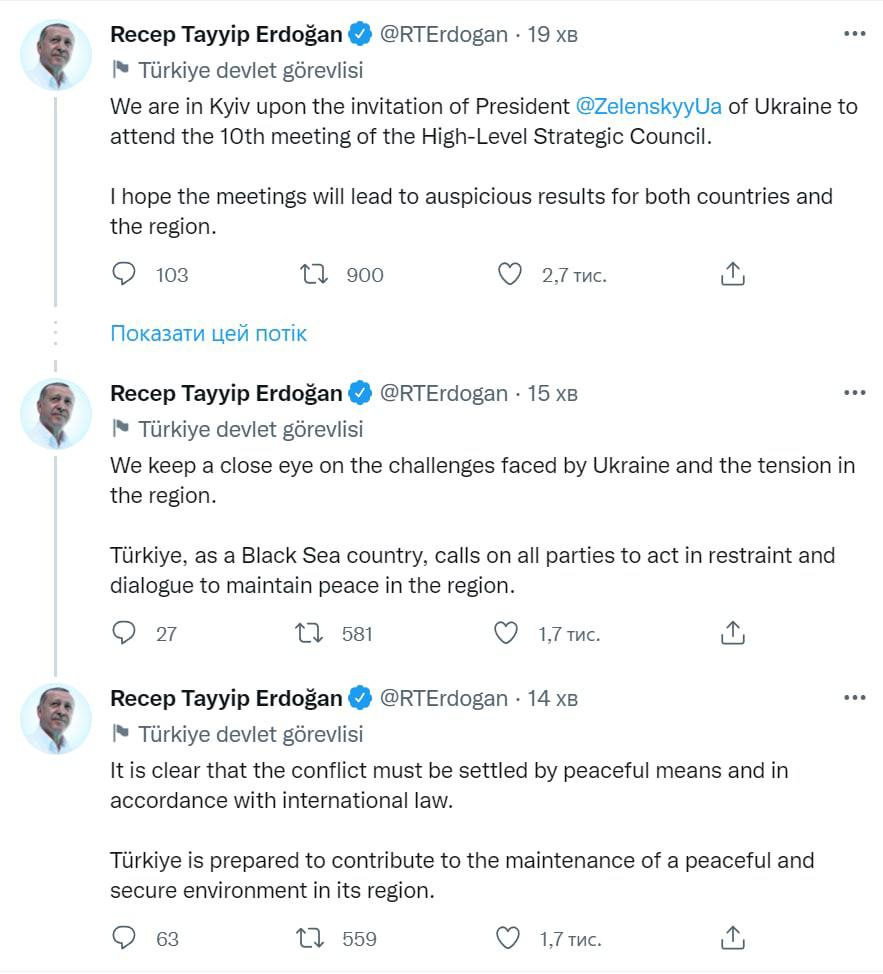Share the 15 хв tweet
The image size is (883, 974).
click(x=733, y=633)
